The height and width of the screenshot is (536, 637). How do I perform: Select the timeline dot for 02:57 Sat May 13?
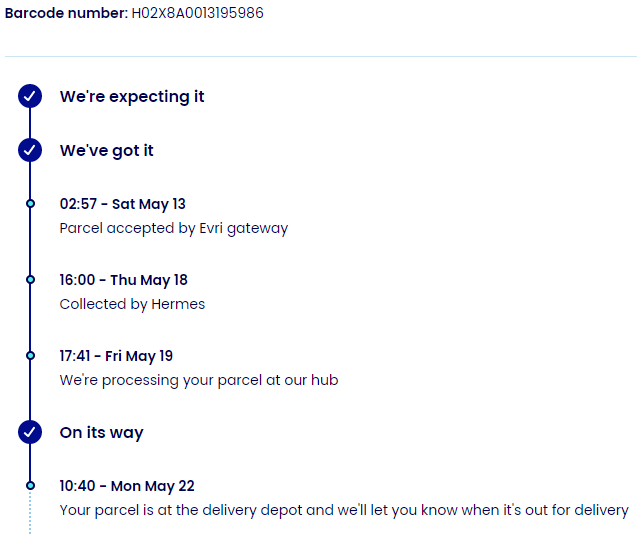(30, 204)
